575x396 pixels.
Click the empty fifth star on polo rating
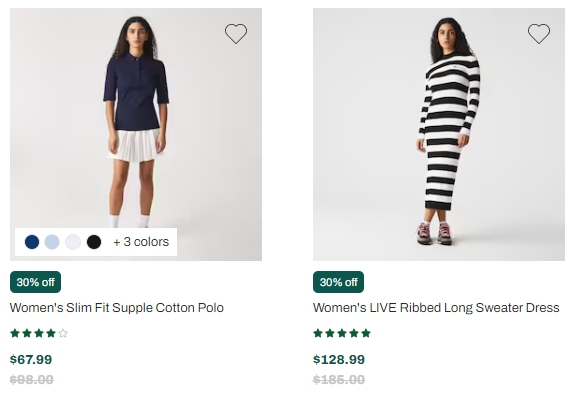pos(63,333)
